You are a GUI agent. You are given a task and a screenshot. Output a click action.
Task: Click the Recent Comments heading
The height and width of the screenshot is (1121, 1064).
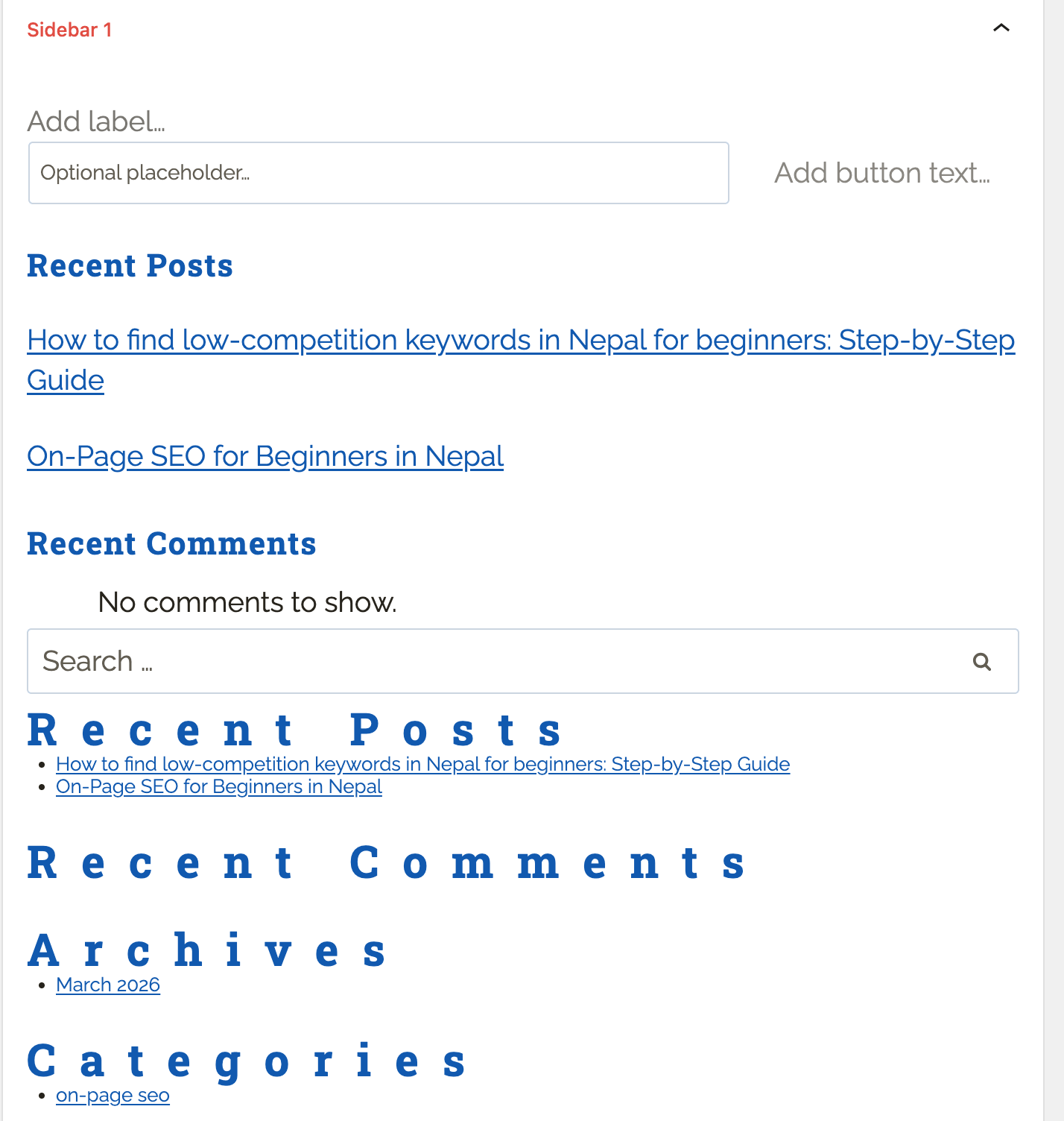(x=171, y=543)
